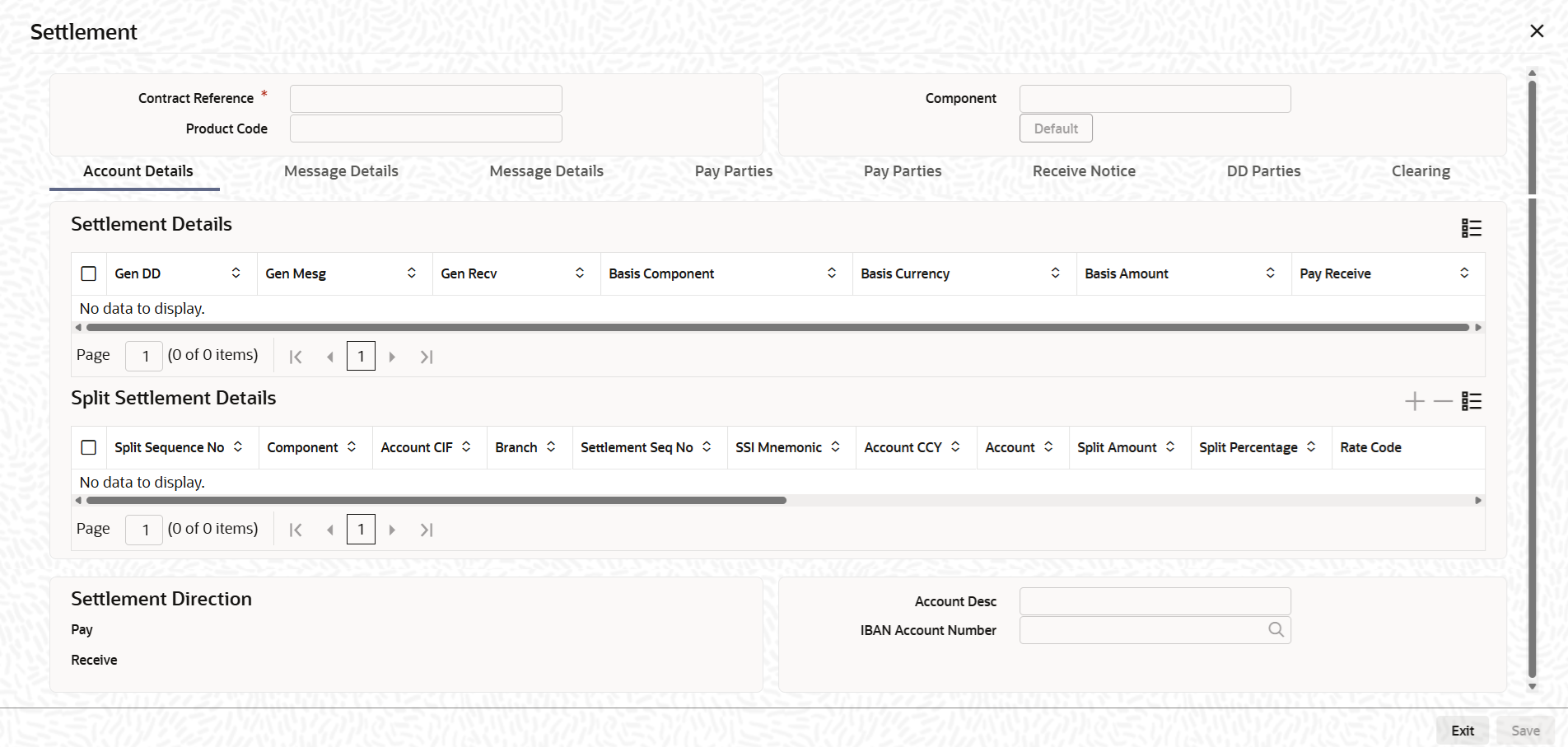Click the Settlement Details scroll-right arrow
This screenshot has height=752, width=1568.
tap(1478, 328)
